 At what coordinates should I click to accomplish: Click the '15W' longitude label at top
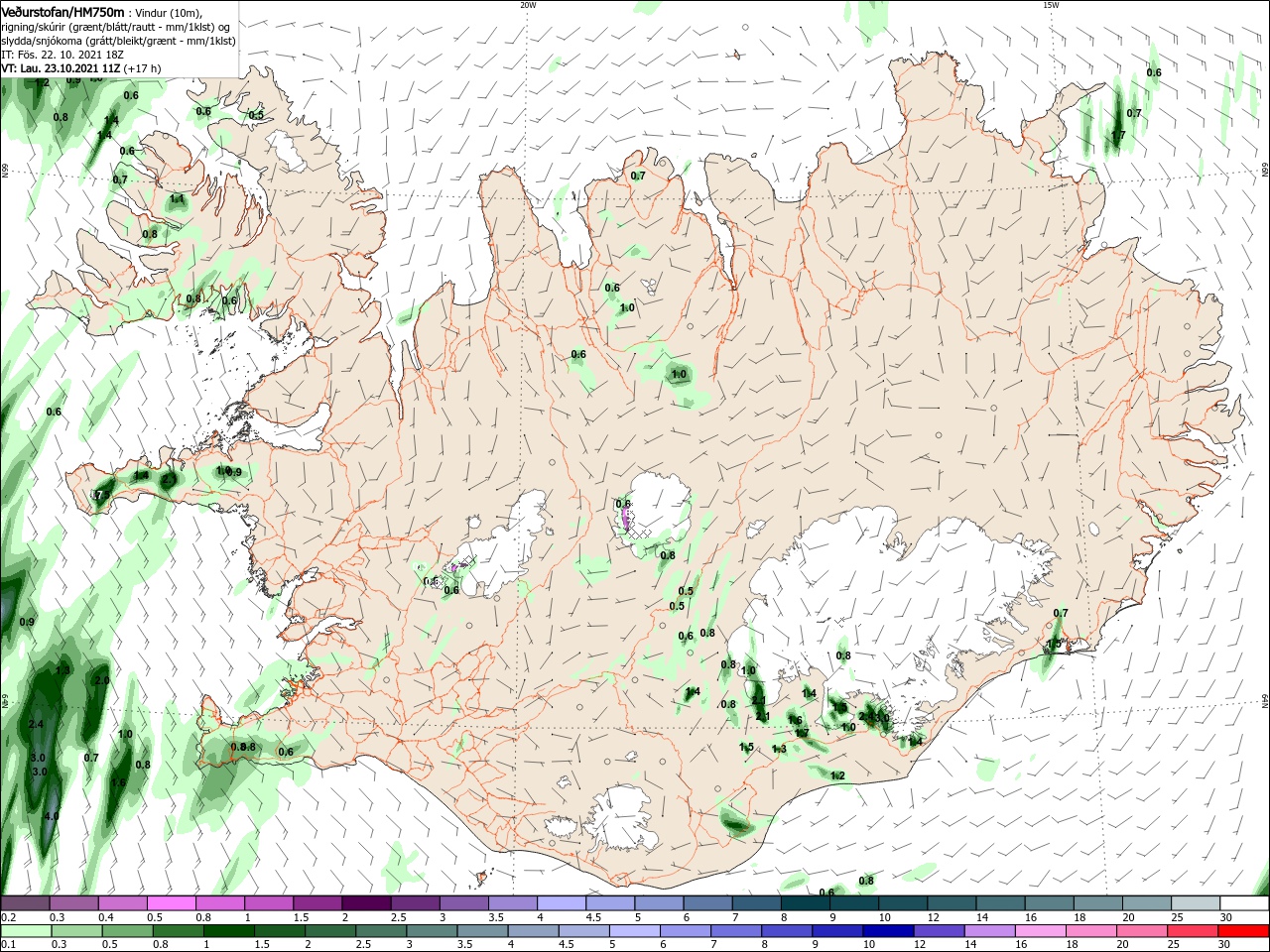[x=1051, y=4]
